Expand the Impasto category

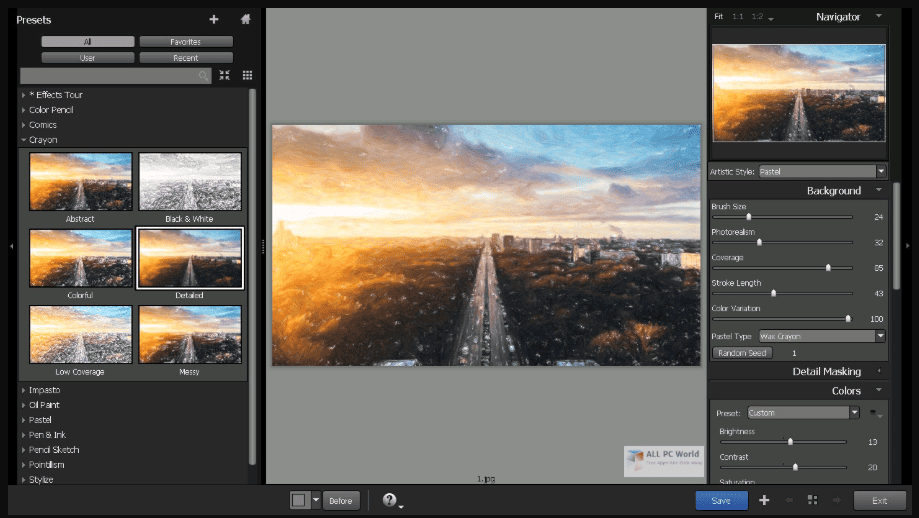tap(23, 390)
